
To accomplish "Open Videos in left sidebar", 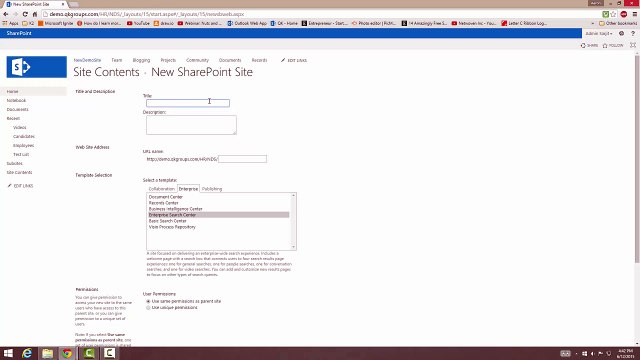I will coord(20,127).
